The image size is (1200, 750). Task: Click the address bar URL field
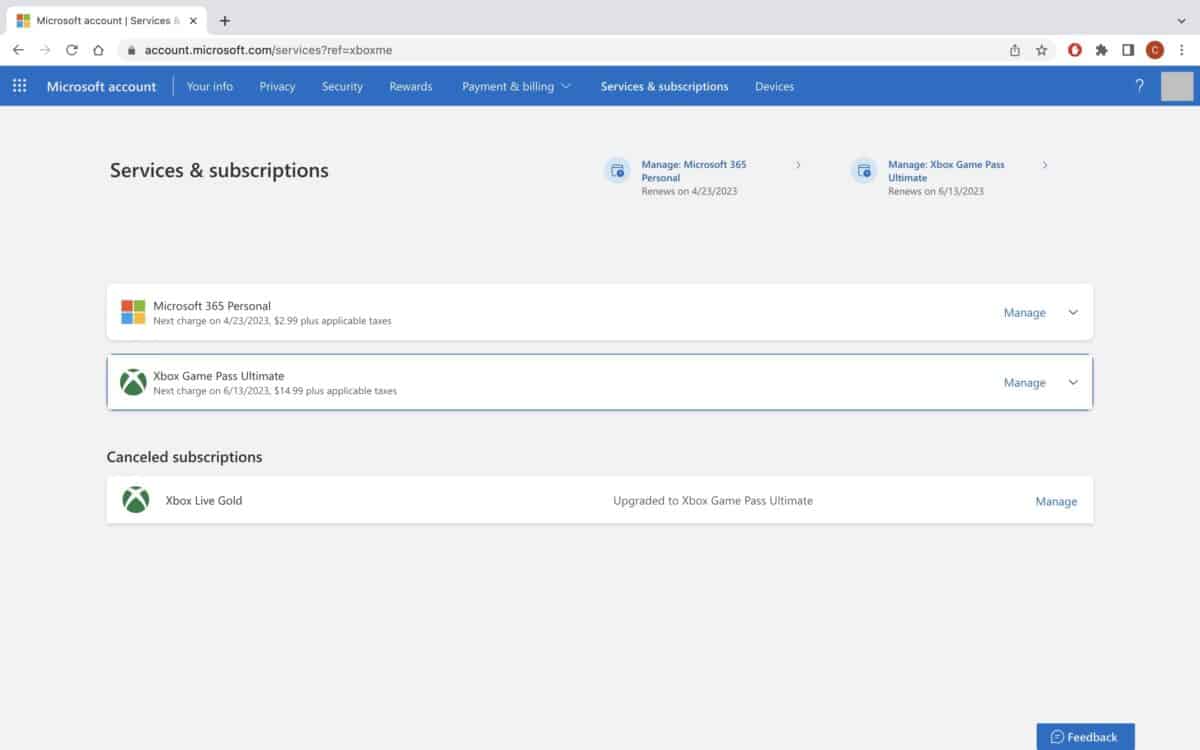(560, 49)
